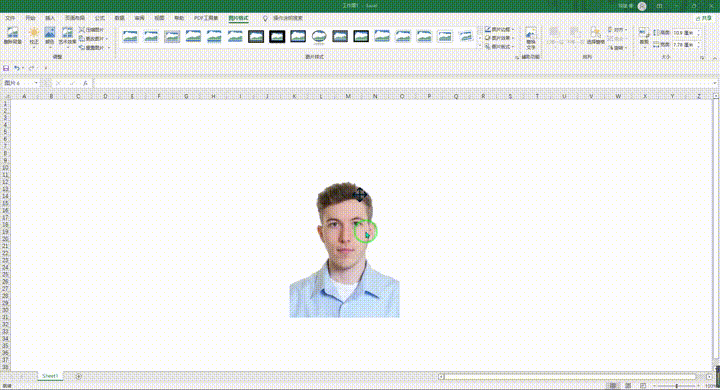Viewport: 720px width, 390px height.
Task: Open the File menu tab
Action: point(10,18)
